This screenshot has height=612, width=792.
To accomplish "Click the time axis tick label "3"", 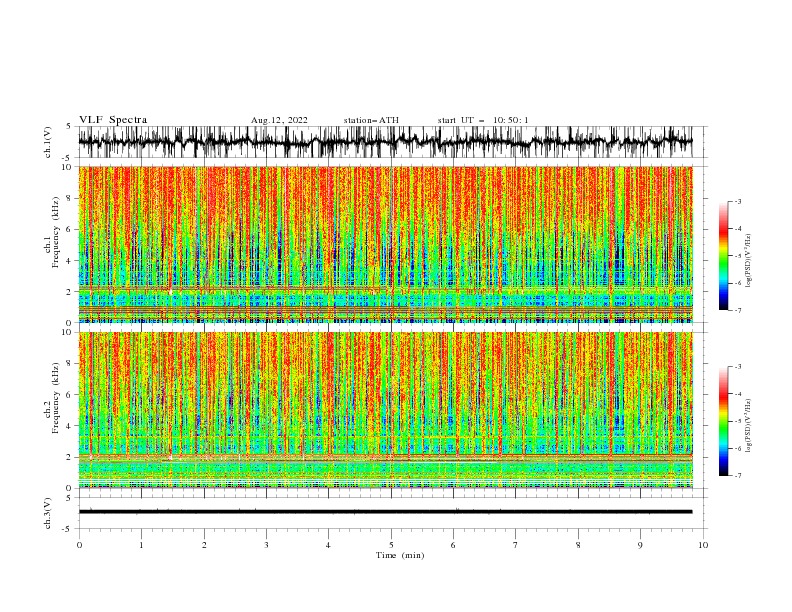I will click(266, 545).
